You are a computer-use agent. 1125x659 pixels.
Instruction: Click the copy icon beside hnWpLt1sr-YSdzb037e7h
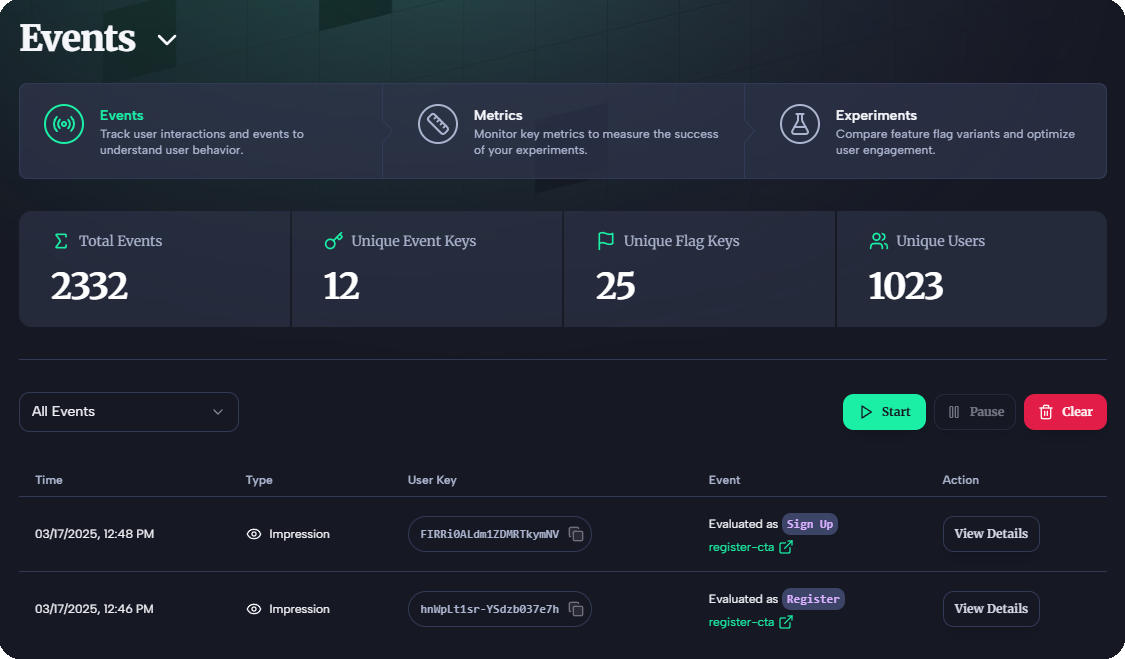[x=576, y=609]
